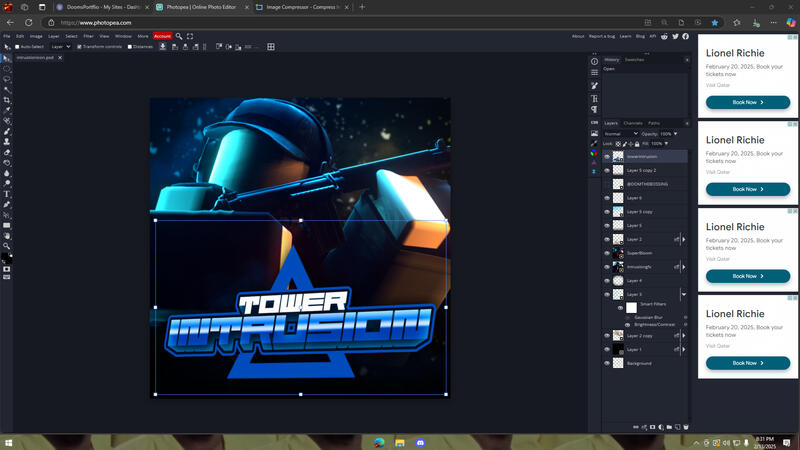The height and width of the screenshot is (450, 800).
Task: Select the Eyedropper tool
Action: [7, 110]
